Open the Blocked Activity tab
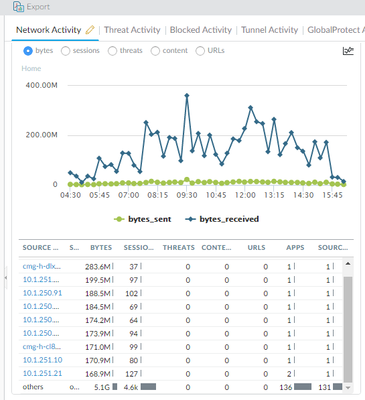Image resolution: width=365 pixels, height=400 pixels. point(201,30)
